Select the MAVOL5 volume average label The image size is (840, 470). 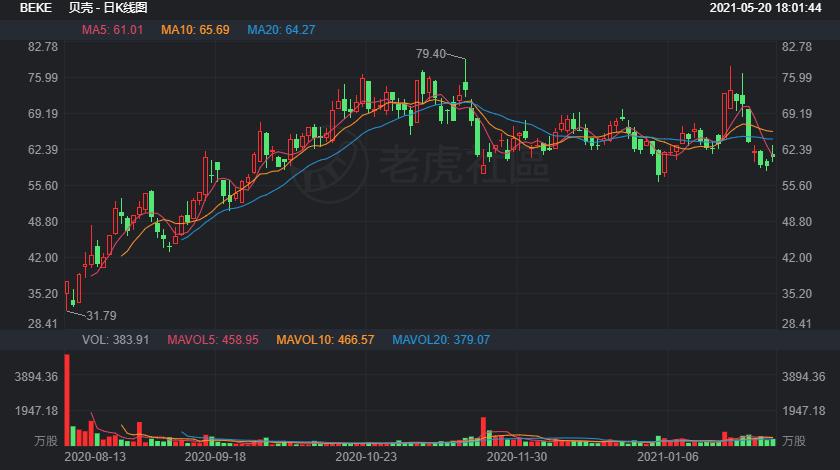pos(213,340)
